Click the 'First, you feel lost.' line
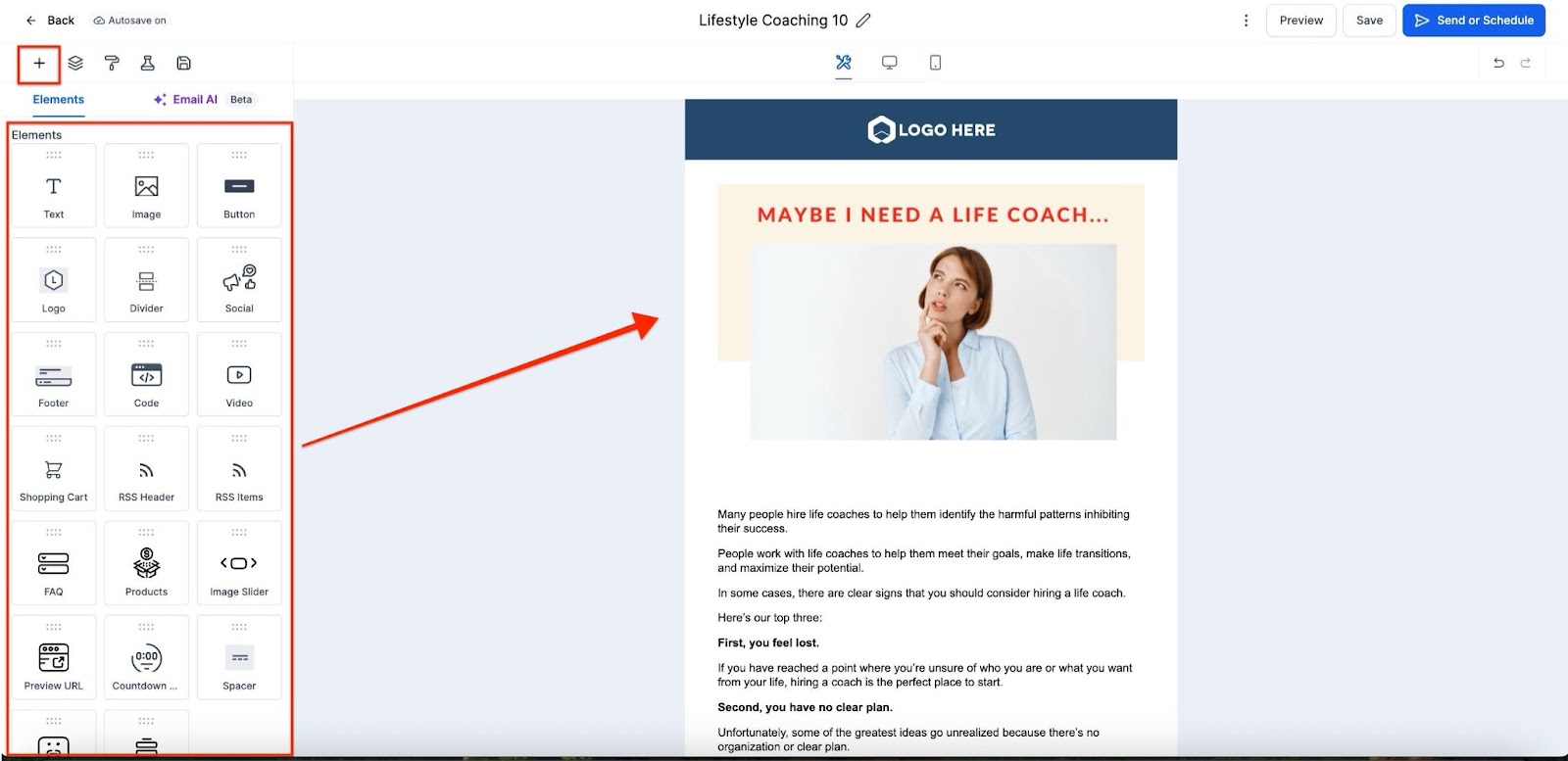 pyautogui.click(x=768, y=643)
